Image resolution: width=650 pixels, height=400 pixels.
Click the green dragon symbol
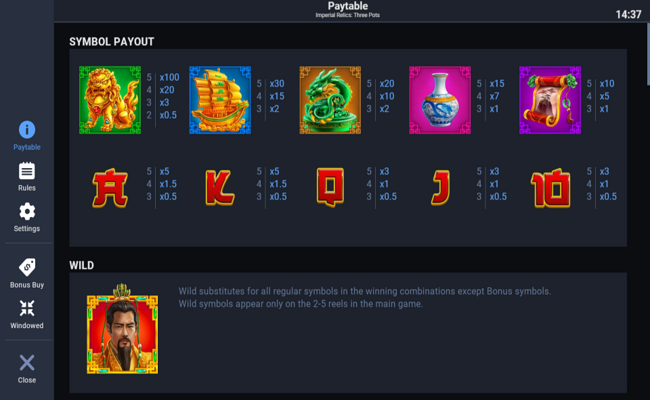[x=330, y=100]
